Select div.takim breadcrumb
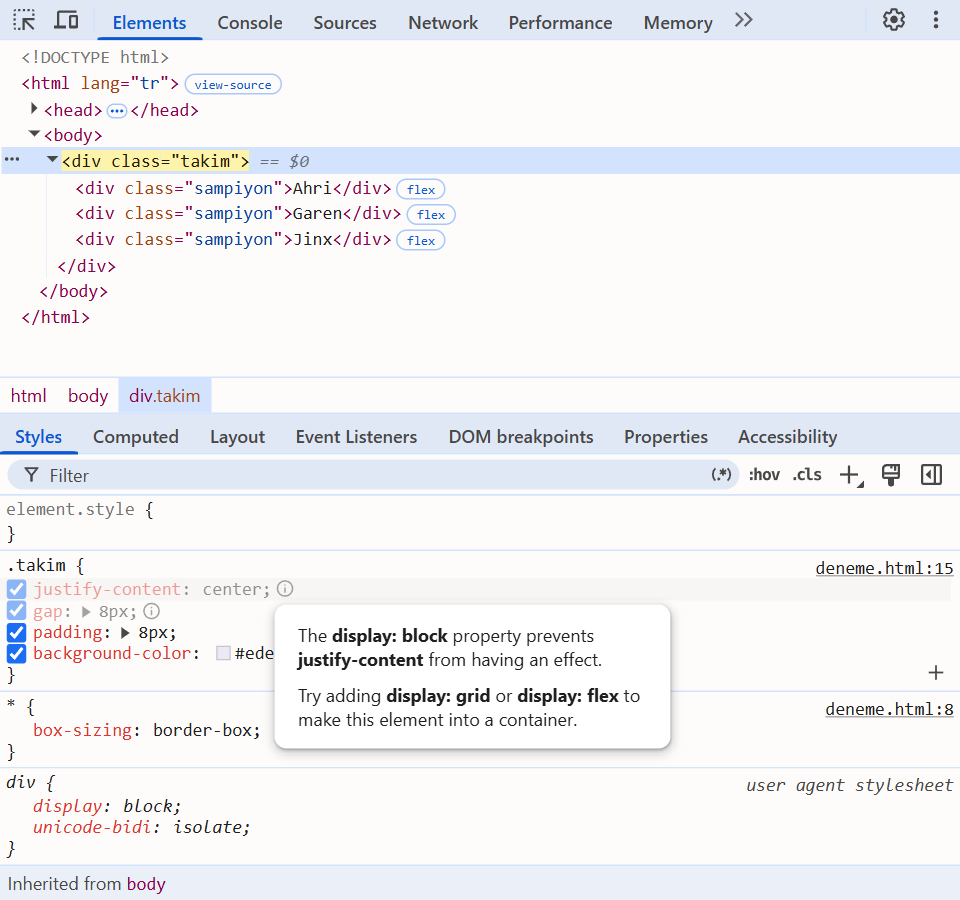Viewport: 960px width, 900px height. pos(164,396)
